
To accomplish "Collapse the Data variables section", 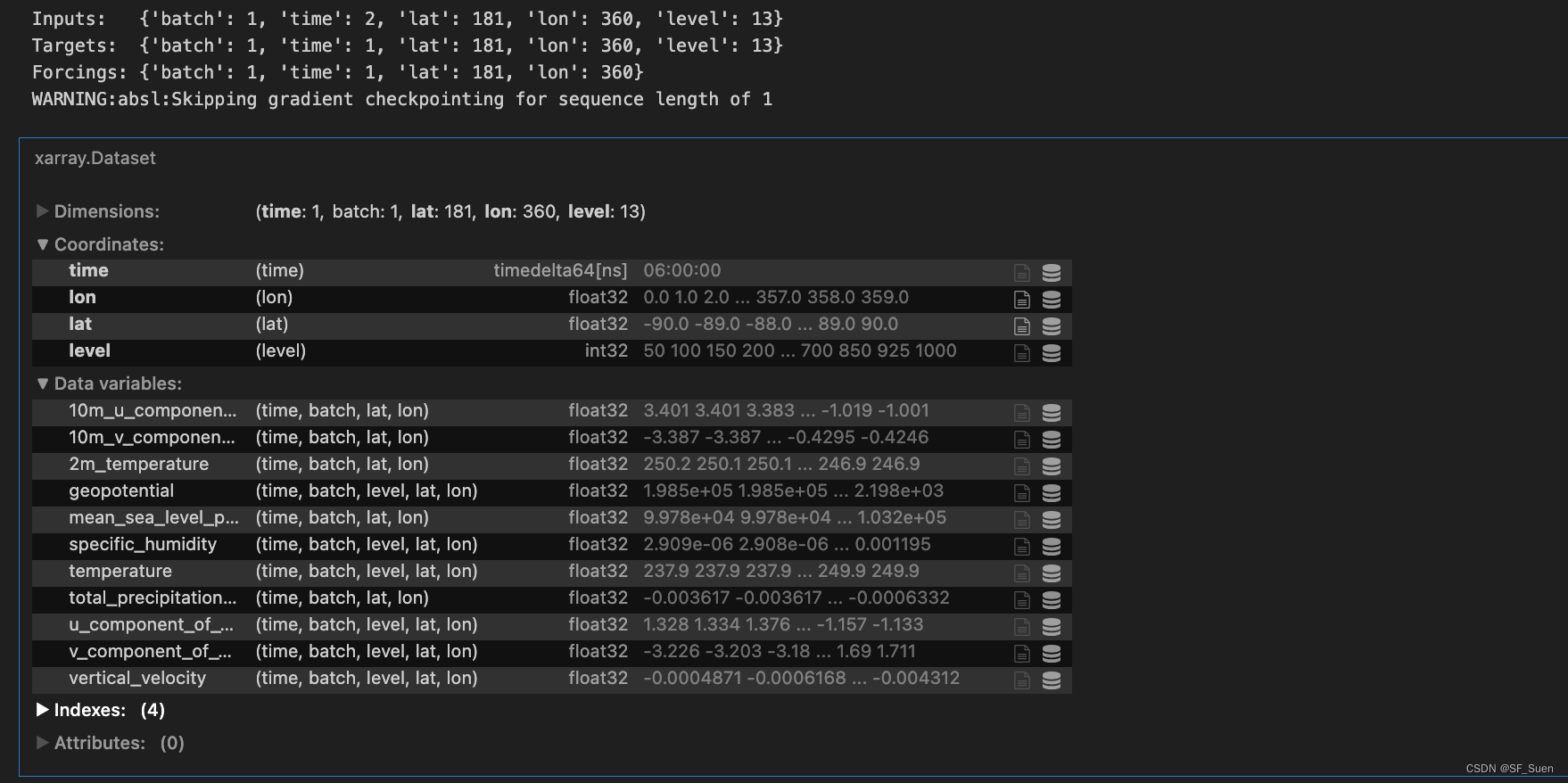I will click(x=109, y=383).
